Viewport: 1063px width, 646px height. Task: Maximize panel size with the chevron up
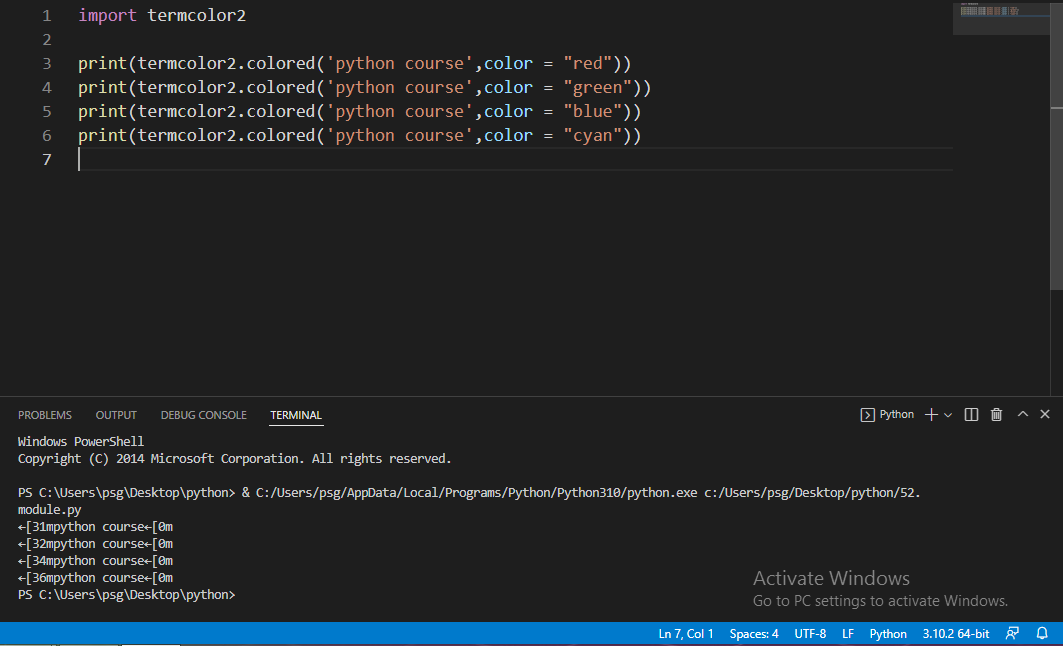(1022, 414)
